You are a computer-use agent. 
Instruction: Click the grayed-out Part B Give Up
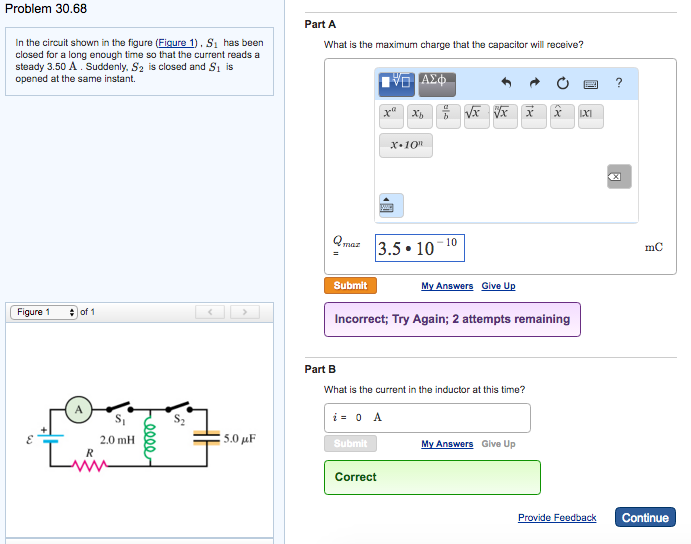pyautogui.click(x=498, y=444)
